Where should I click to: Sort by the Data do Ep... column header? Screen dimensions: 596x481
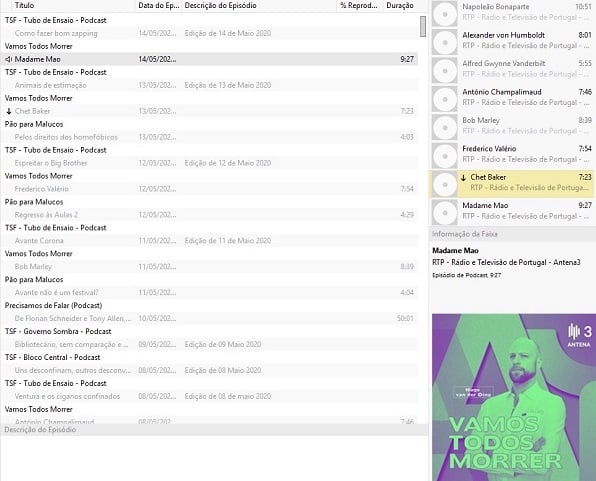(159, 6)
